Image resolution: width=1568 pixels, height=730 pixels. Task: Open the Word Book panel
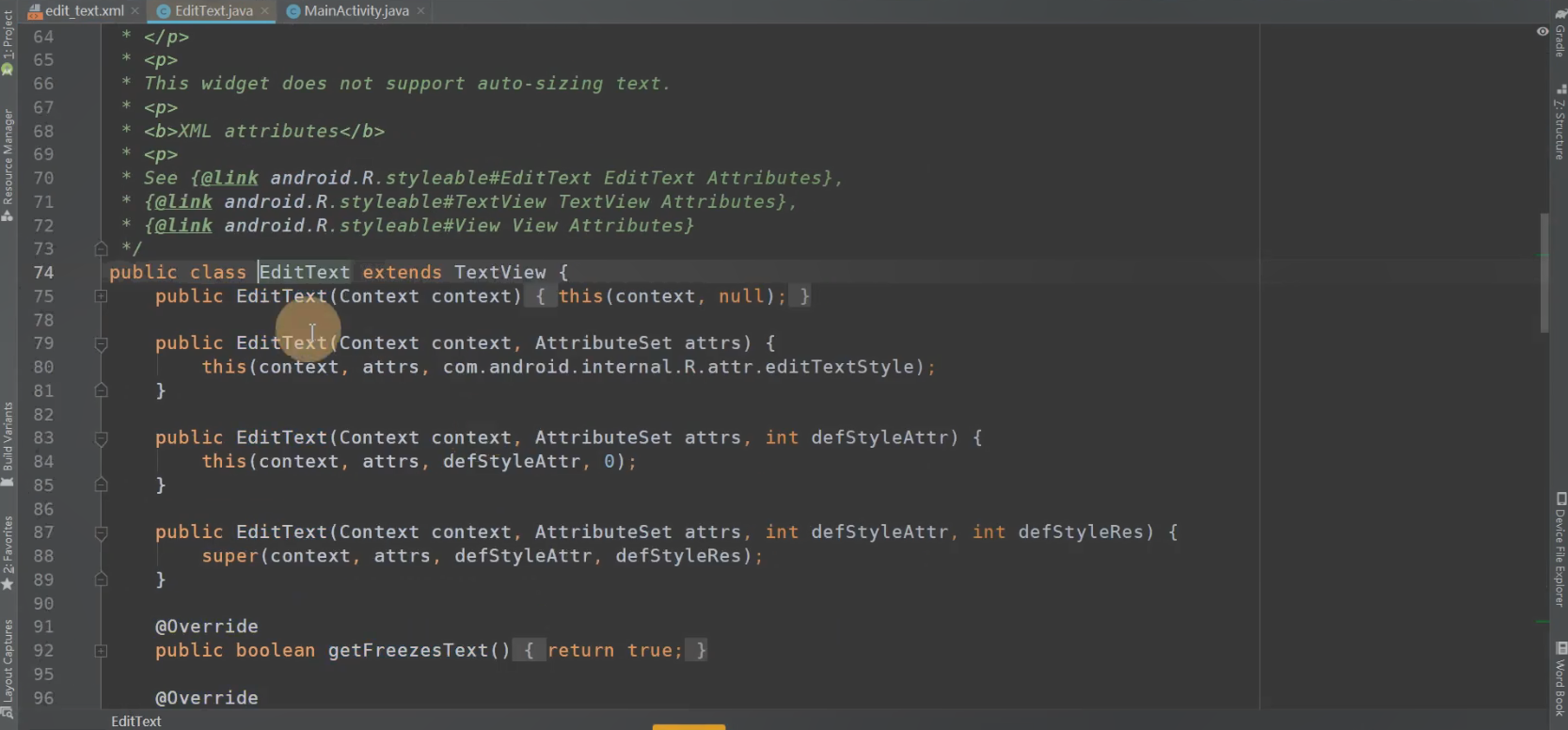(1560, 679)
